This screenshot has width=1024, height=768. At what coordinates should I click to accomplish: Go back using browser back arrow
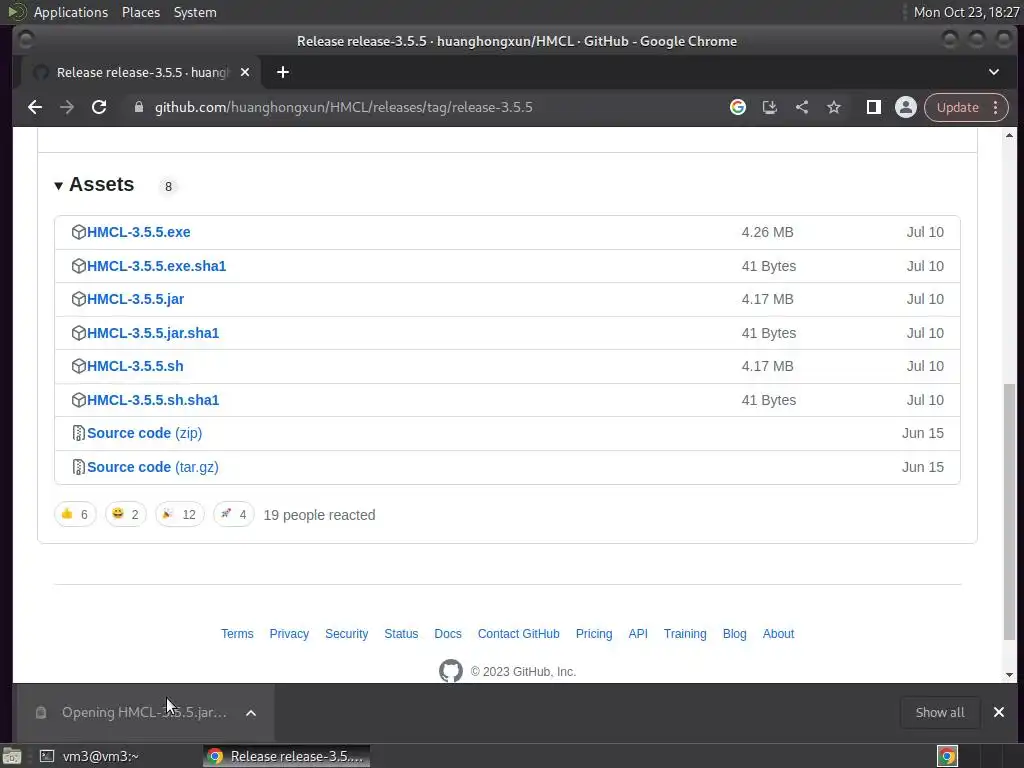(35, 107)
